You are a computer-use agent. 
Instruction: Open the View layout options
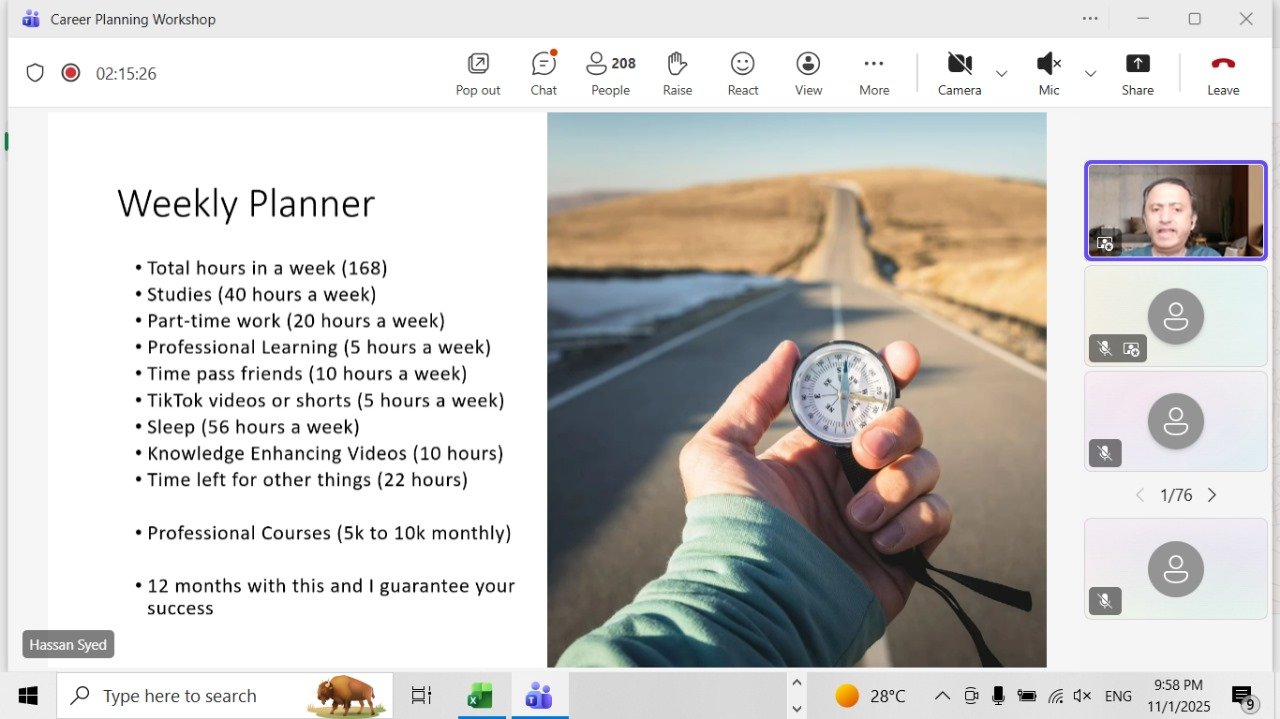tap(808, 73)
